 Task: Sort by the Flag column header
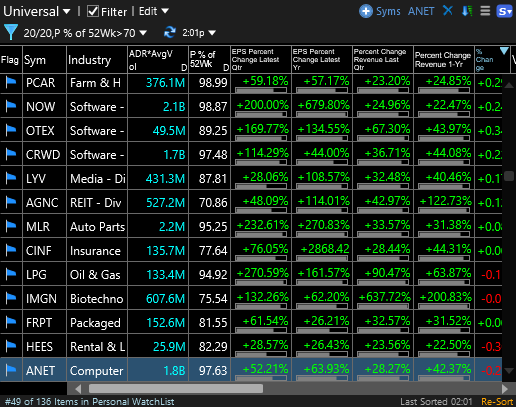pyautogui.click(x=11, y=60)
